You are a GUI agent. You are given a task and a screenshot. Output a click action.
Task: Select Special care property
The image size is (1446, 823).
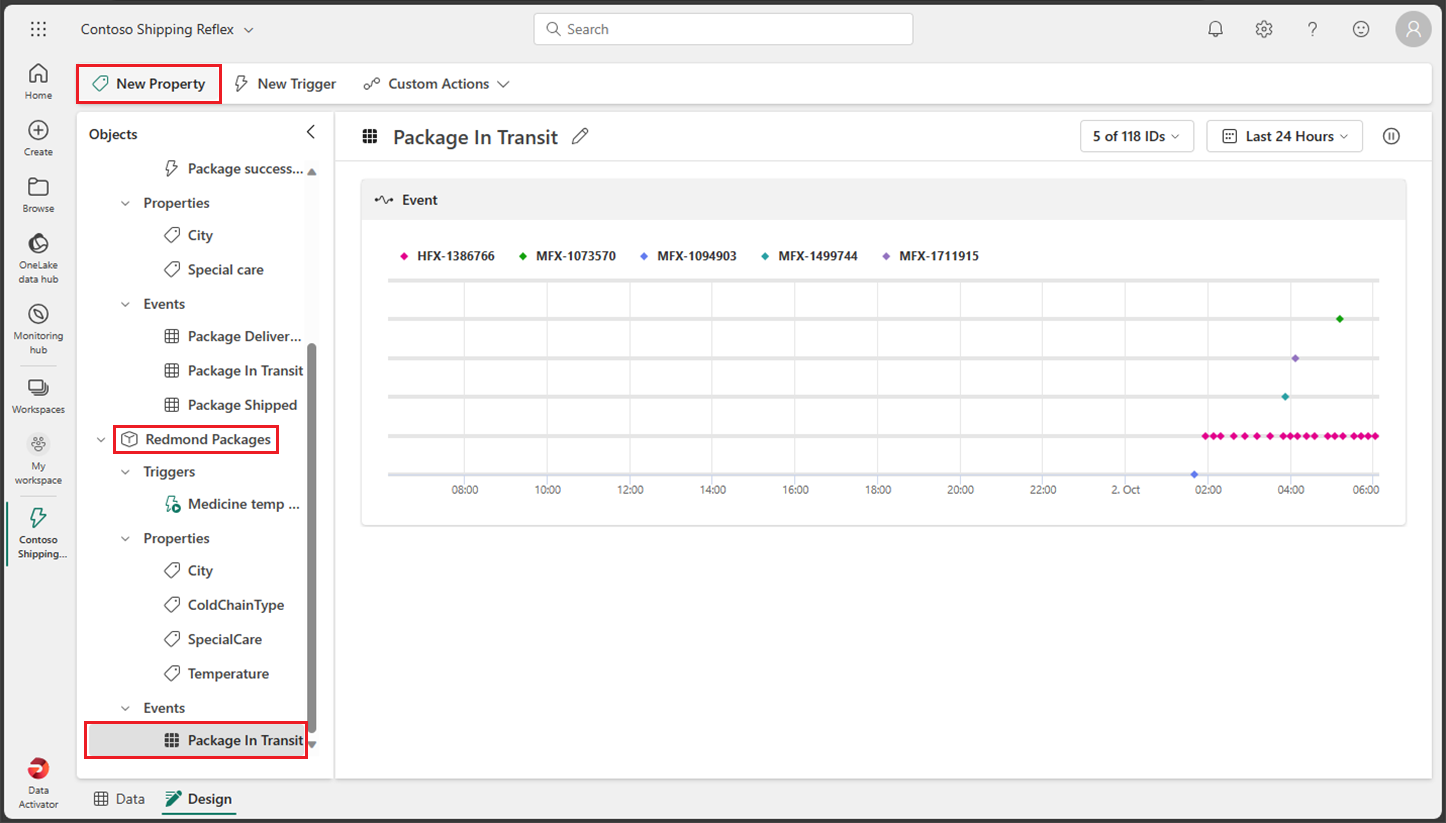point(213,270)
